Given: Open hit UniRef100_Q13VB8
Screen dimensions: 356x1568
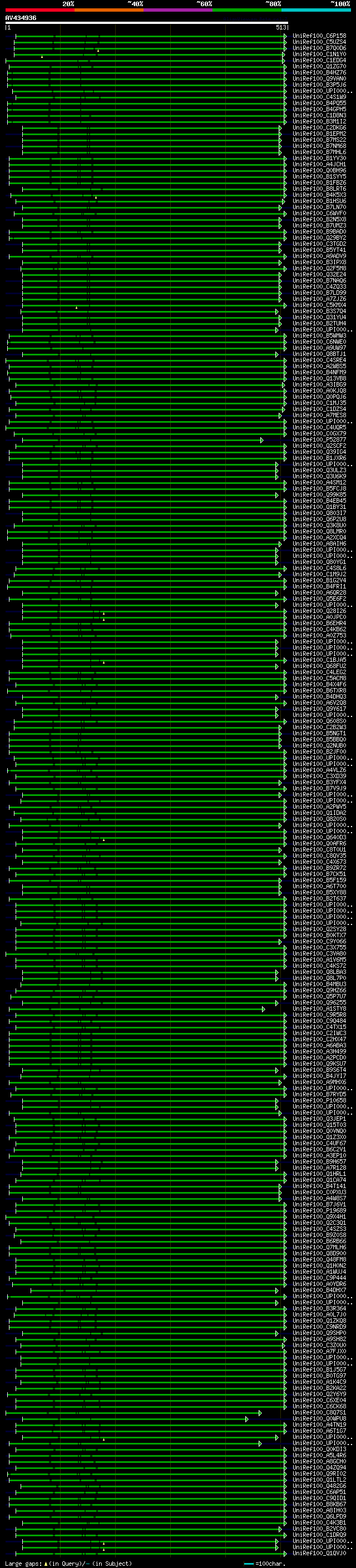Looking at the screenshot, I should 319,378.
